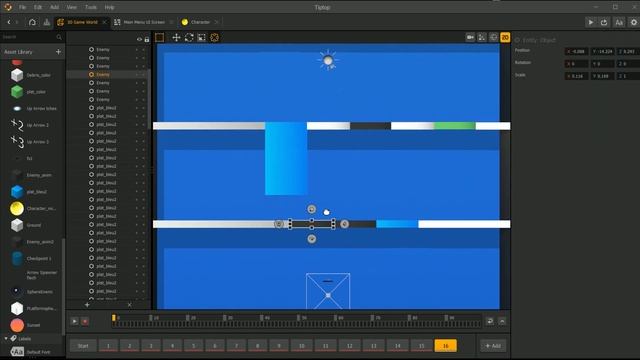Select the rectangle selection tool
640x360 pixels.
point(160,38)
